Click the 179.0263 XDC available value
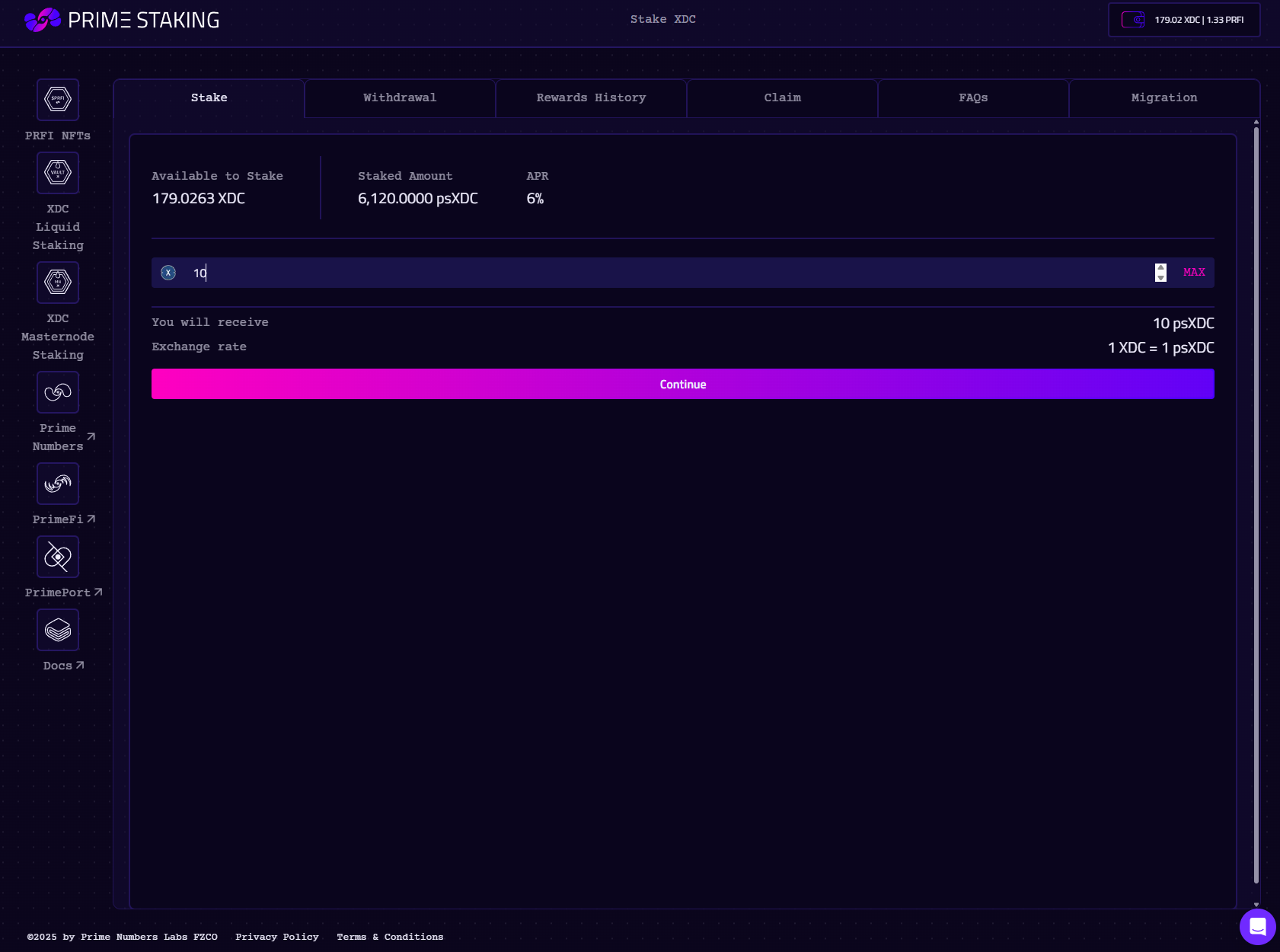1280x952 pixels. tap(199, 199)
